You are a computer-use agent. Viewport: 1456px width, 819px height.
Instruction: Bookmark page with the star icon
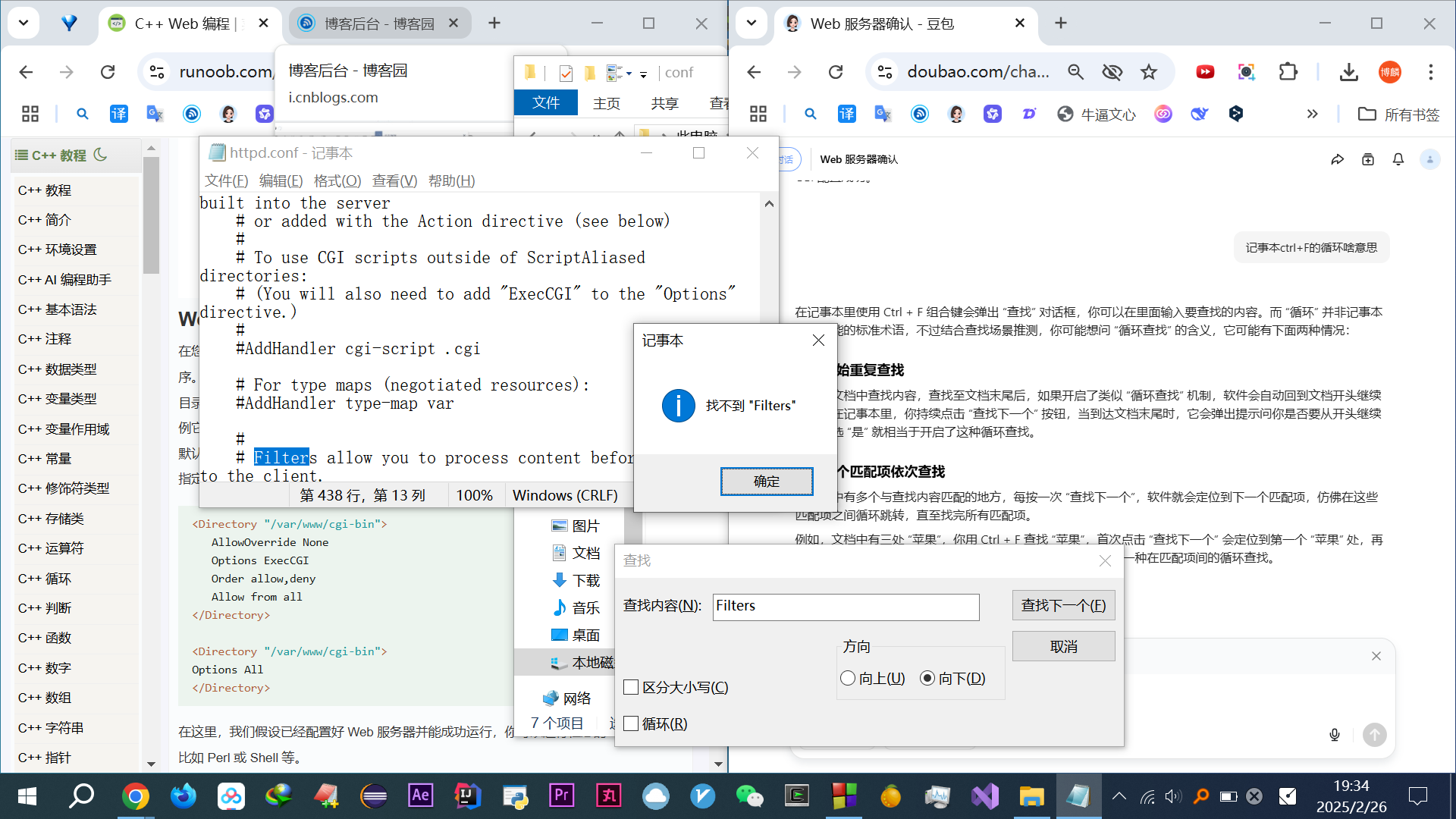(1148, 72)
